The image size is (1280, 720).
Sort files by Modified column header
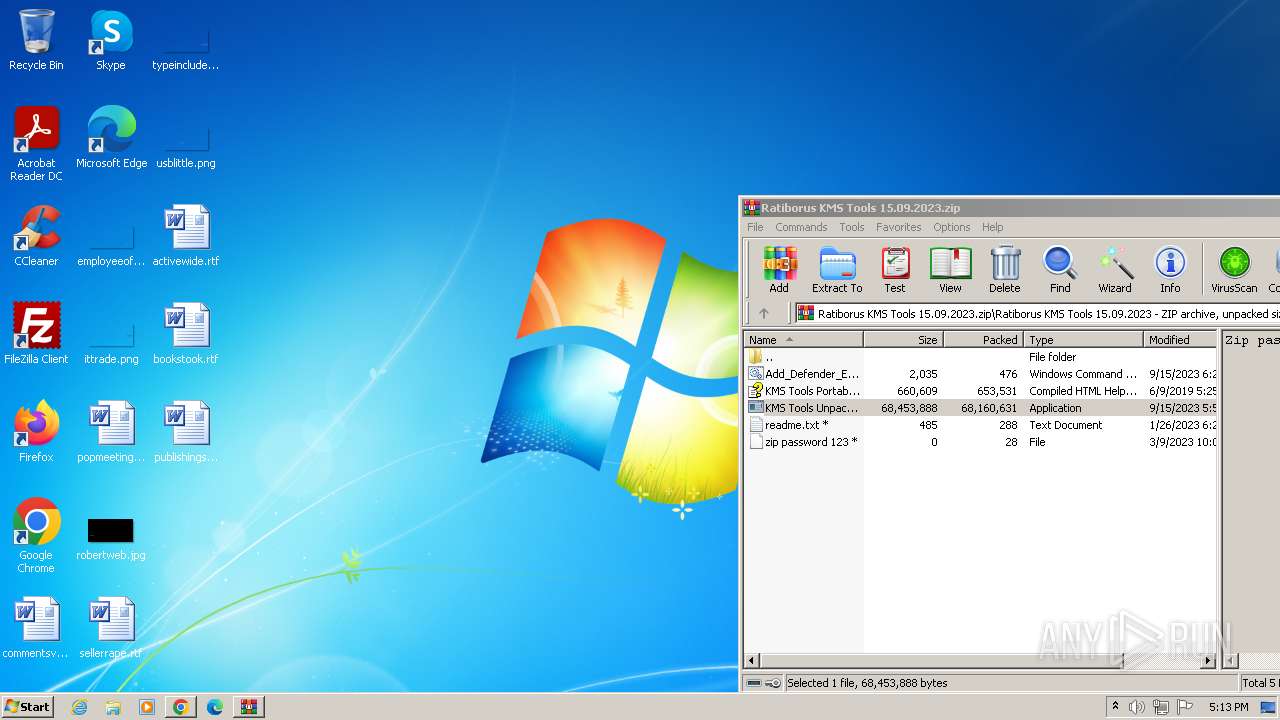click(x=1180, y=340)
